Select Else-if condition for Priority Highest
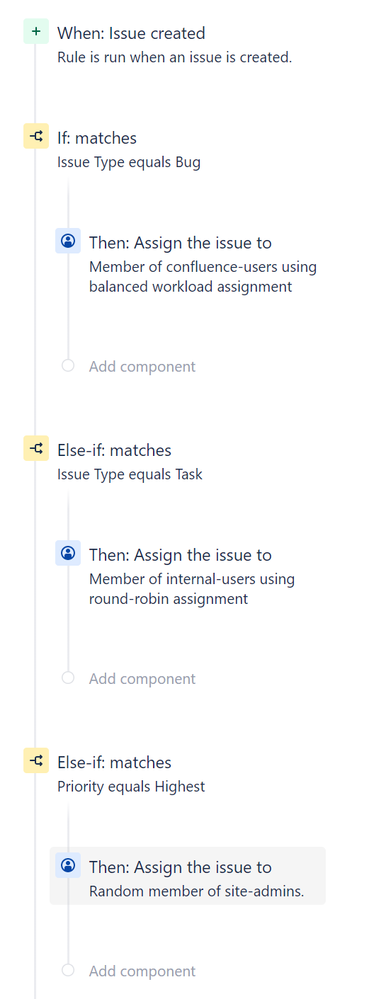Screen dimensions: 381x999 (x=114, y=762)
